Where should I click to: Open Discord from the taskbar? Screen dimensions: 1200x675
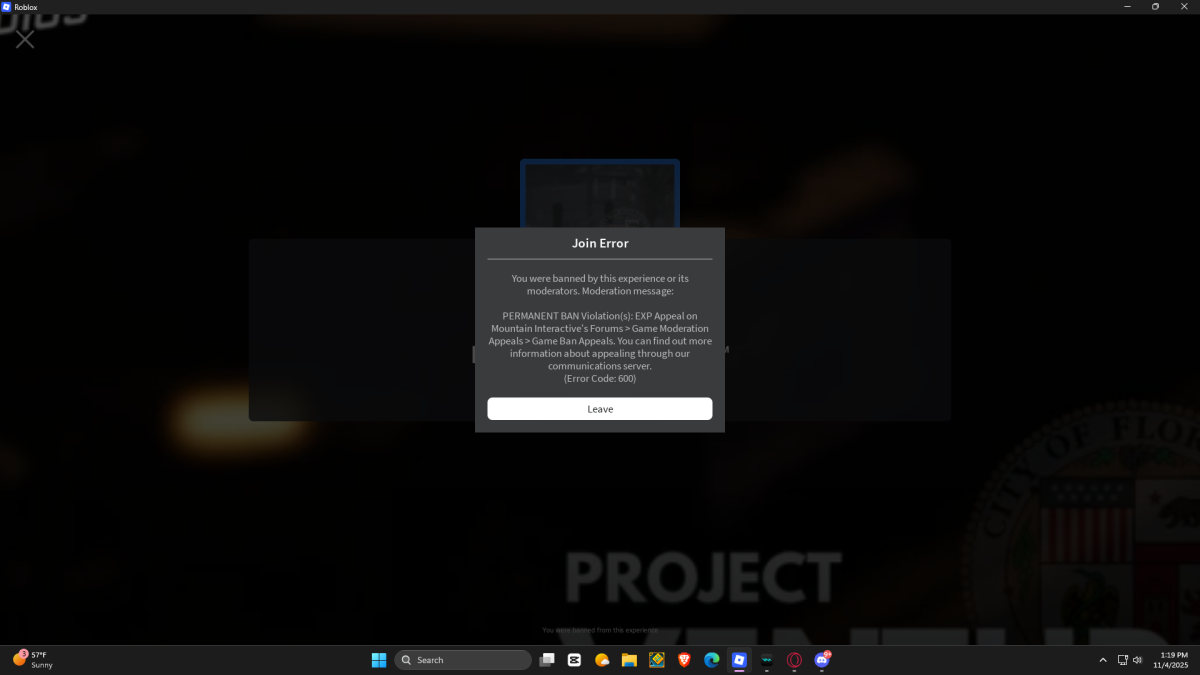(x=822, y=660)
